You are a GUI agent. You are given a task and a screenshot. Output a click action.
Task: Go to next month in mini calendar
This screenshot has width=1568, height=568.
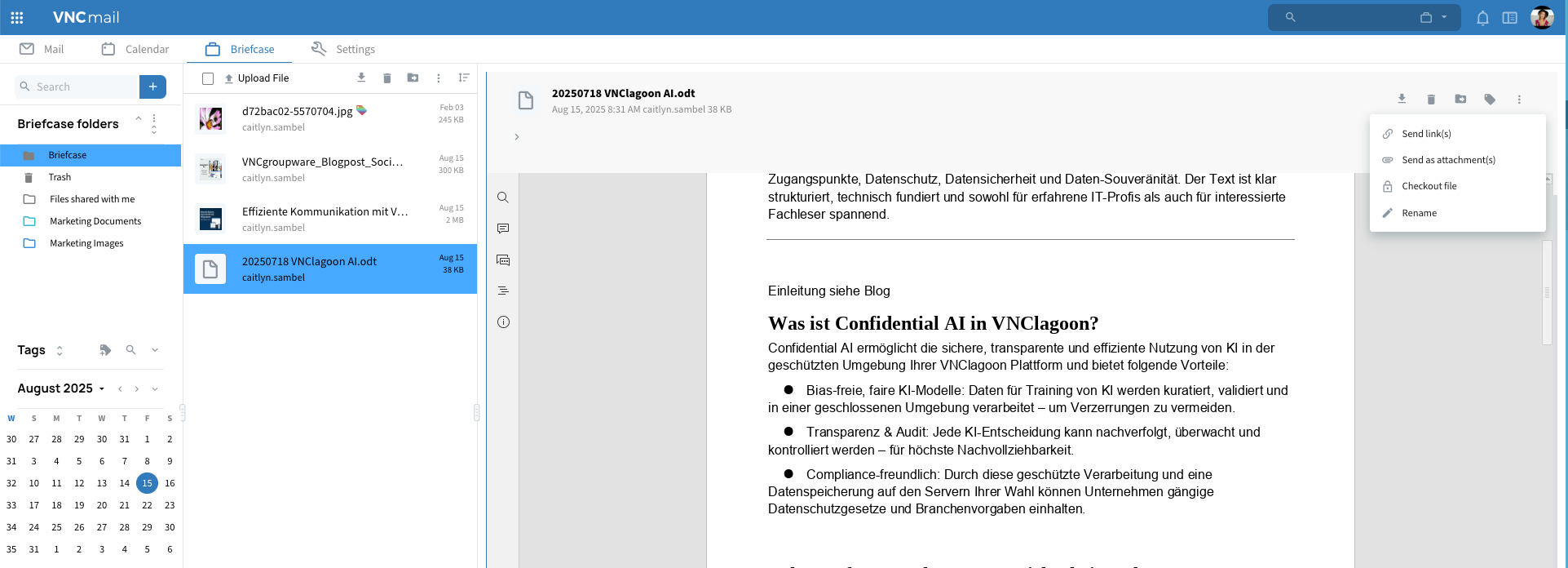tap(137, 389)
